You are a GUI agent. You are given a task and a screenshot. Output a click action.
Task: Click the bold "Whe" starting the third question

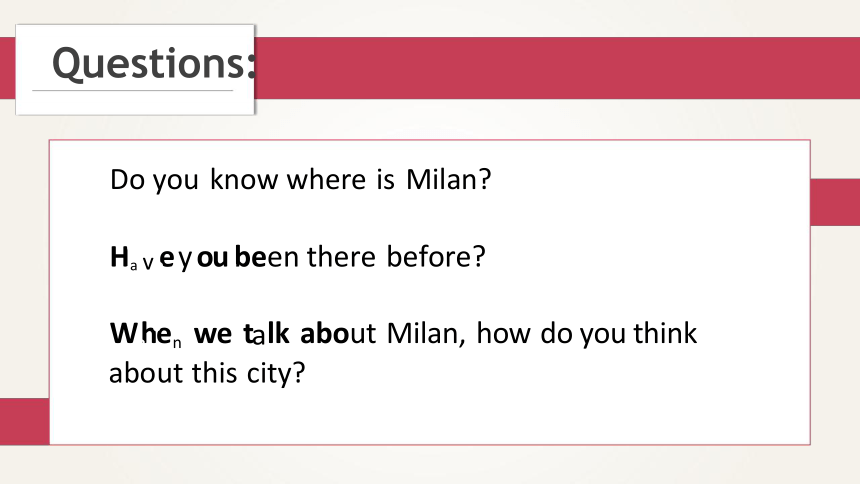140,334
